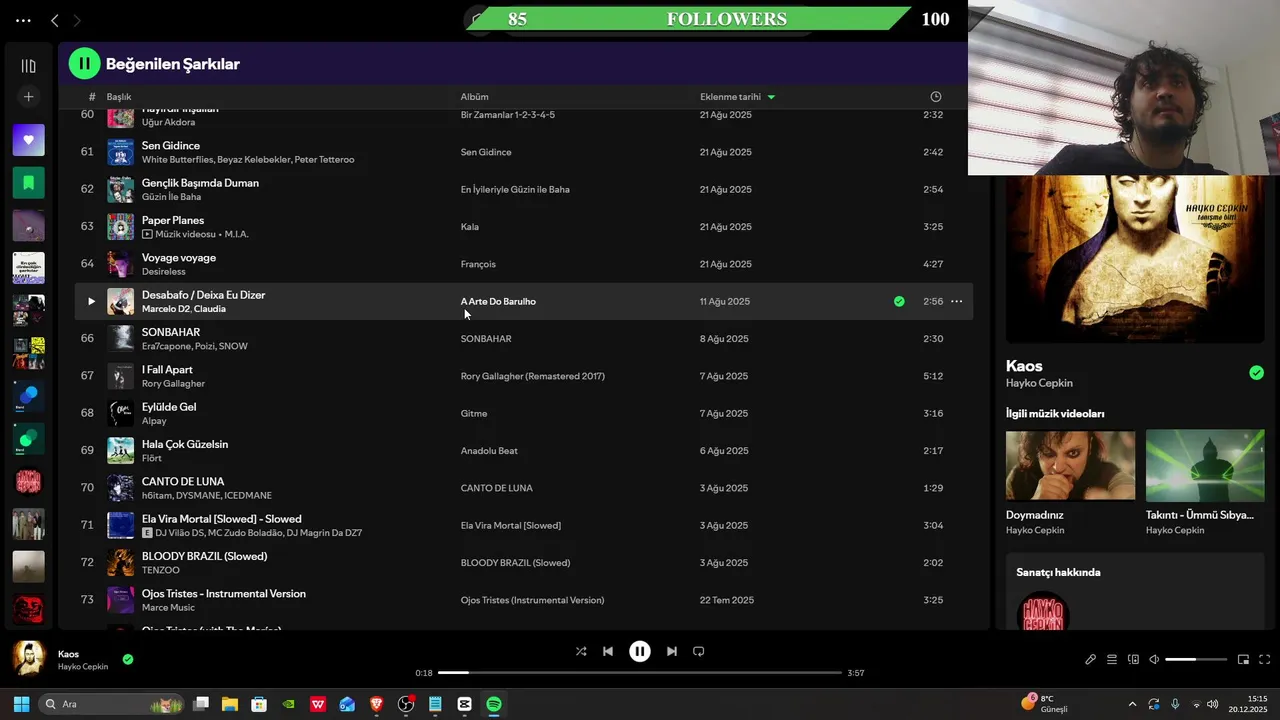Open connect to a device icon
This screenshot has width=1280, height=720.
1133,660
